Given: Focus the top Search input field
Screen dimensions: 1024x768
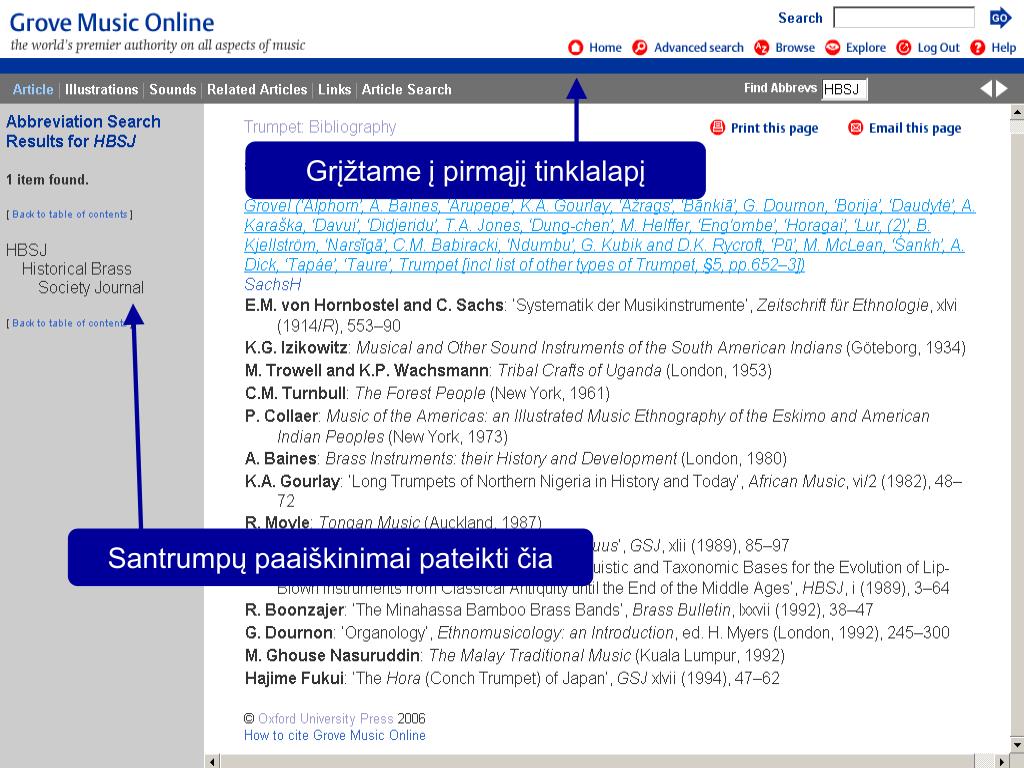Looking at the screenshot, I should (904, 18).
